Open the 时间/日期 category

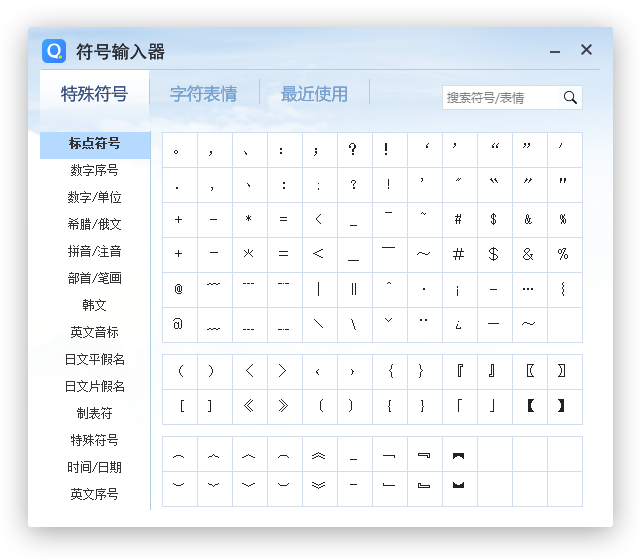[95, 467]
